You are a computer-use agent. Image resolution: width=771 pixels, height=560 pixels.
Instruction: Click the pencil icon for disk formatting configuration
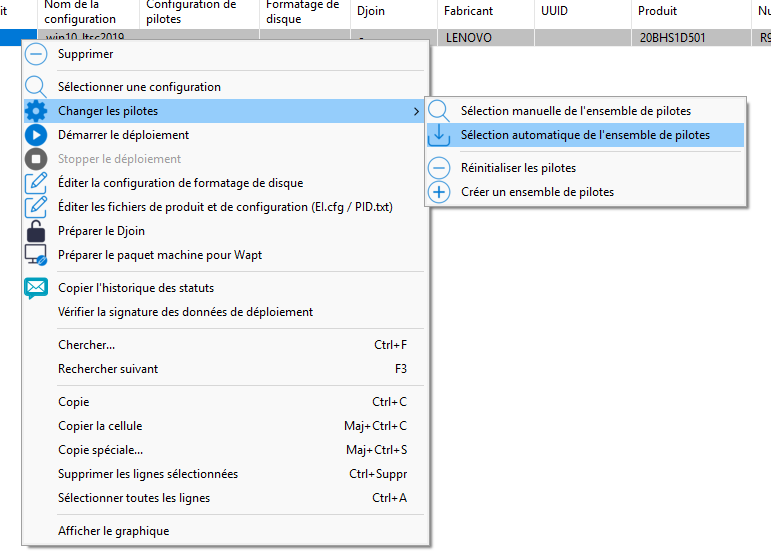point(36,183)
